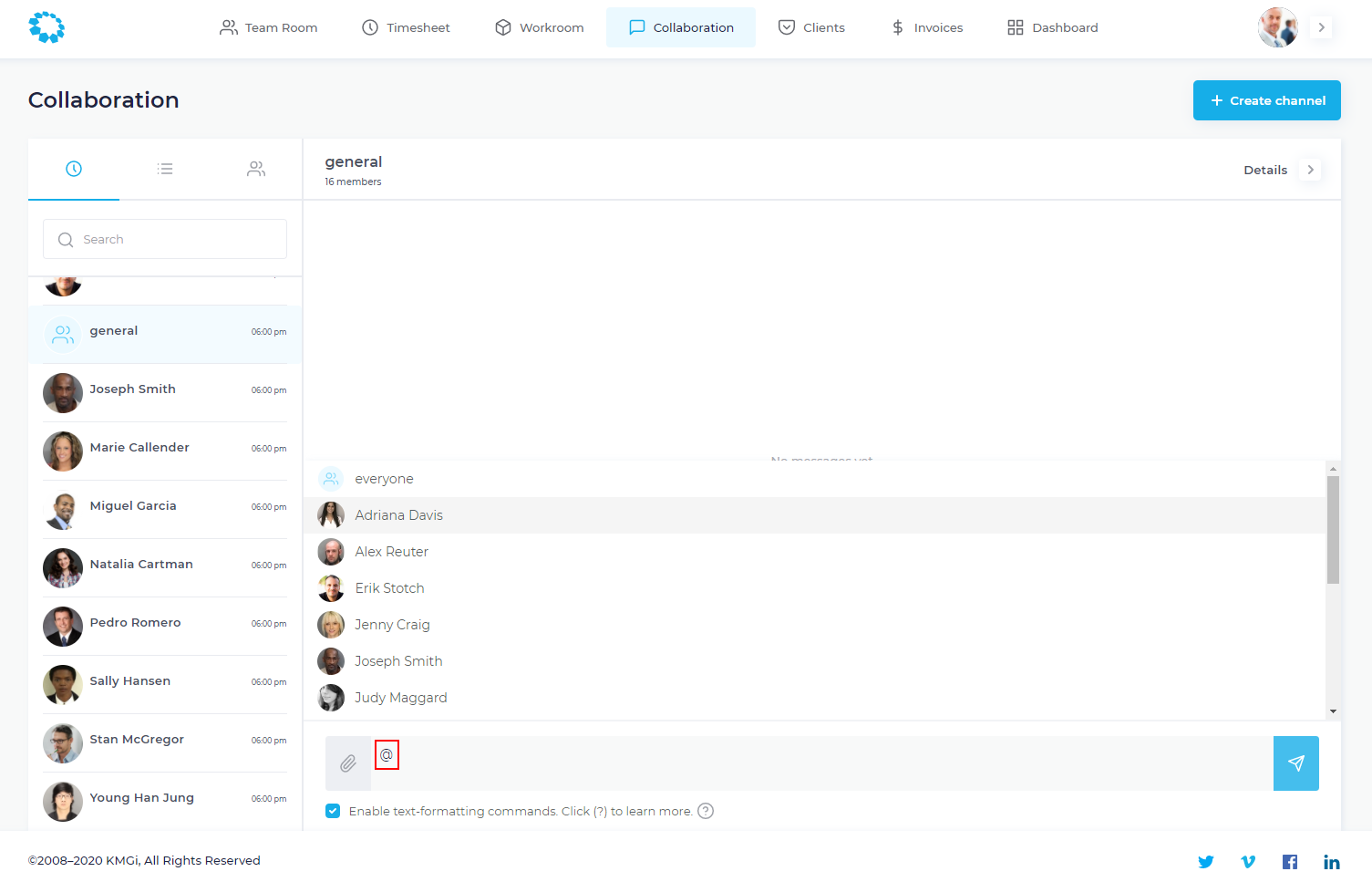Open the Facebook link in footer

point(1290,862)
